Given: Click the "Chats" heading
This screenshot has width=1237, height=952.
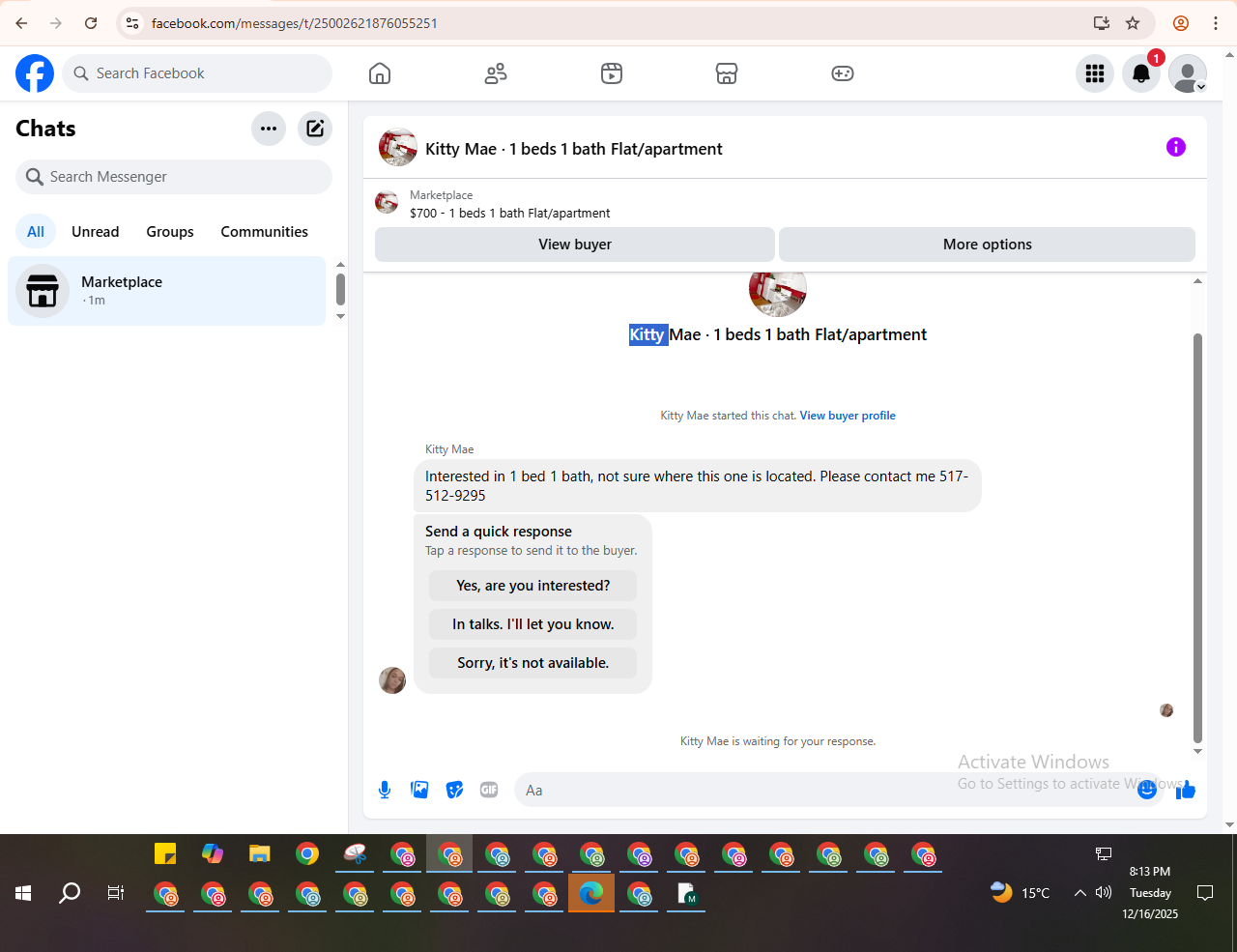Looking at the screenshot, I should [45, 129].
